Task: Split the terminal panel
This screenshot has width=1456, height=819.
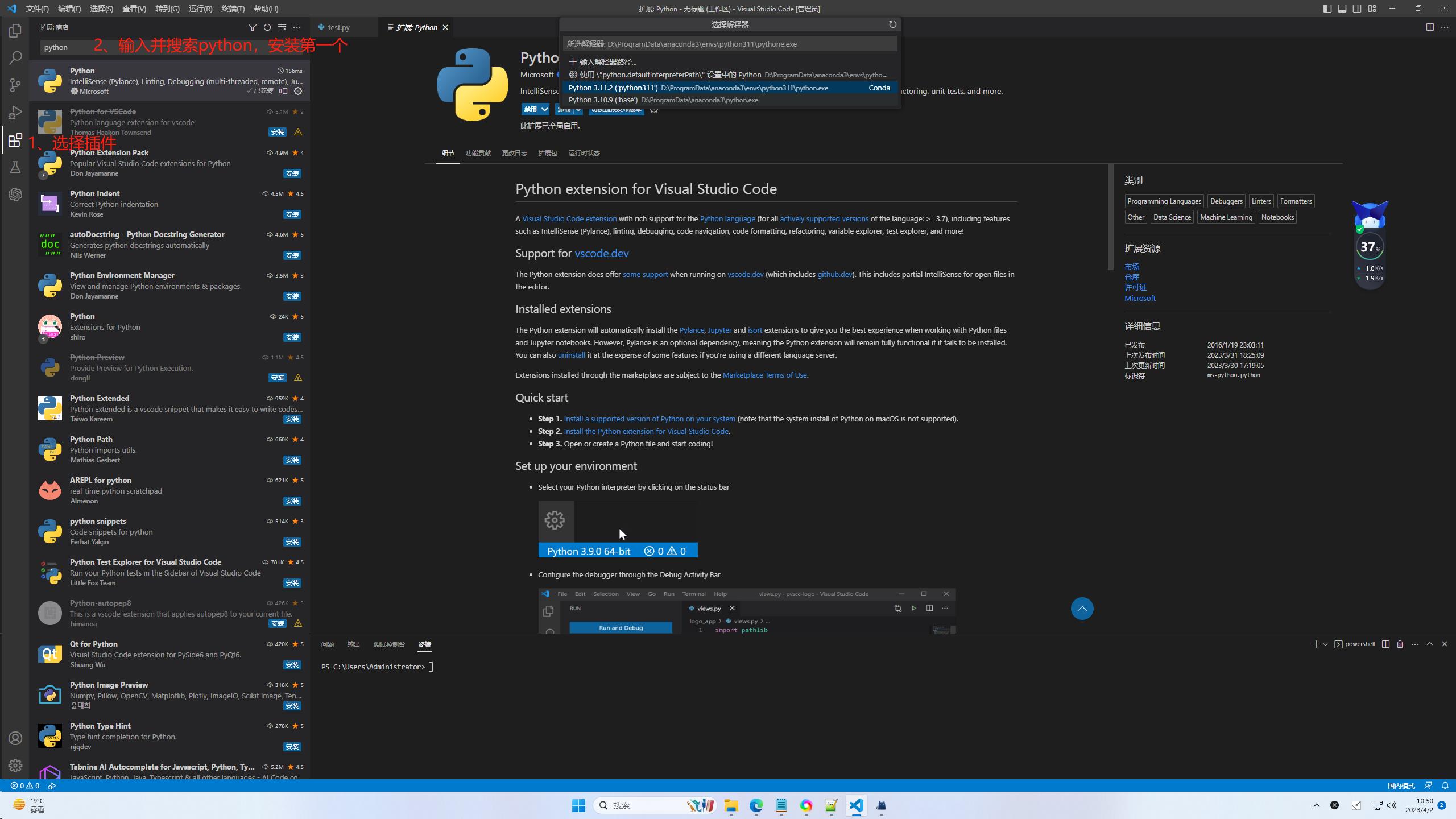Action: (x=1385, y=644)
